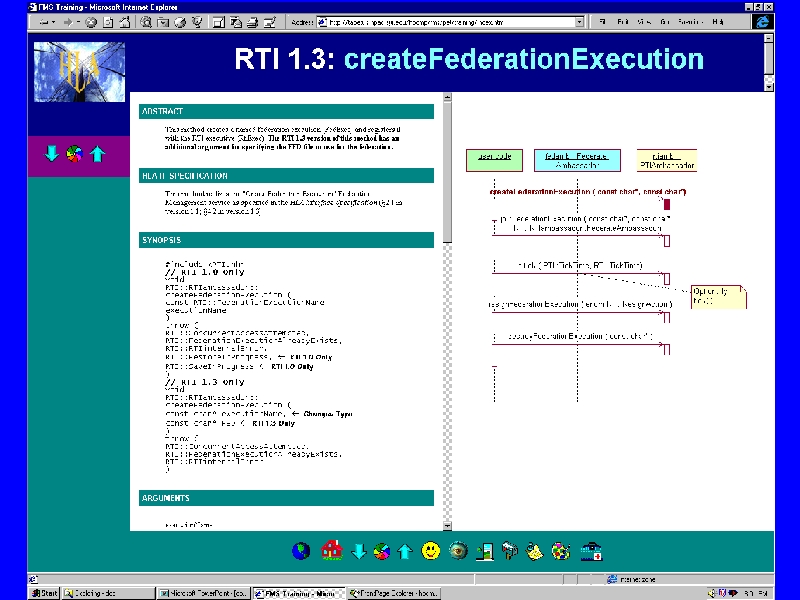Click the mailbox icon in the bottom bar
This screenshot has width=800, height=600.
[509, 551]
